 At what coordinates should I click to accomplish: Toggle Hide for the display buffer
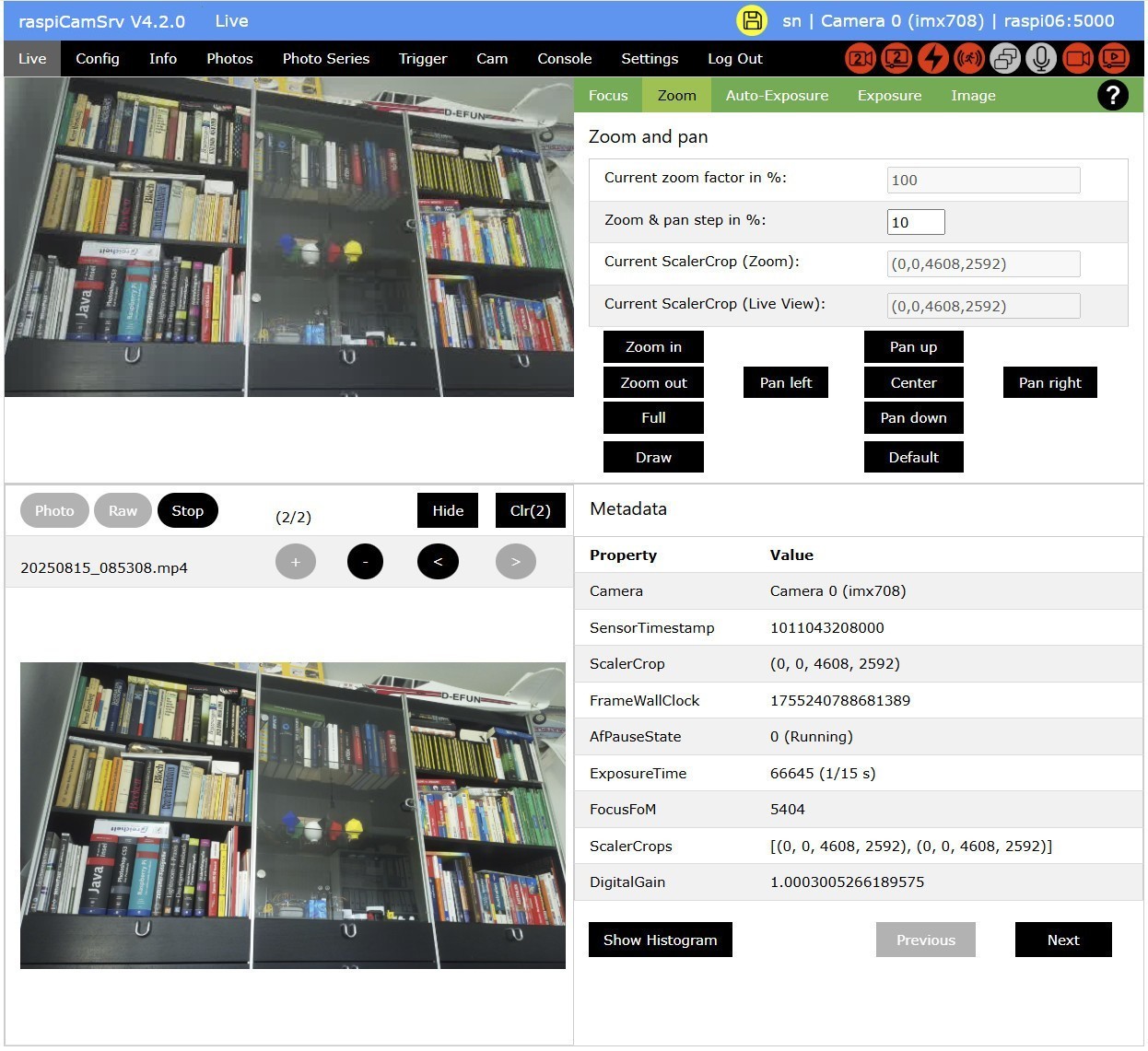coord(447,509)
